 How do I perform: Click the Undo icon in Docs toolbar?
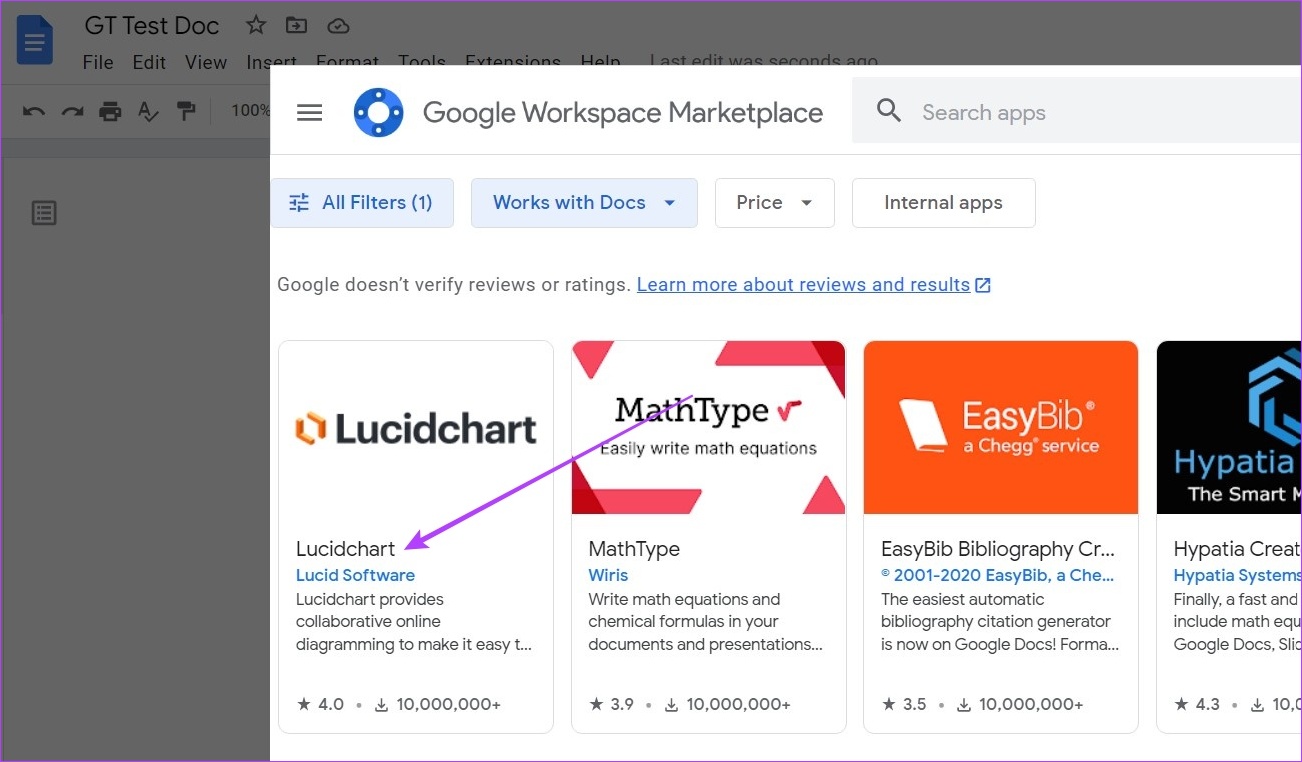click(34, 111)
